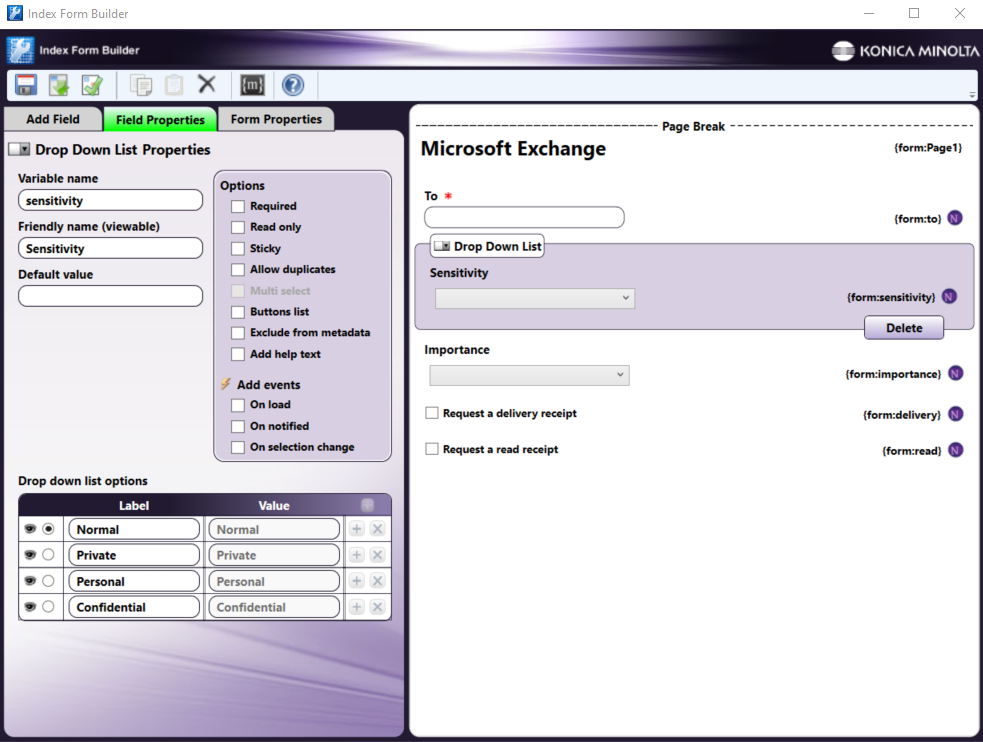Select the Confidential default radio button

48,607
